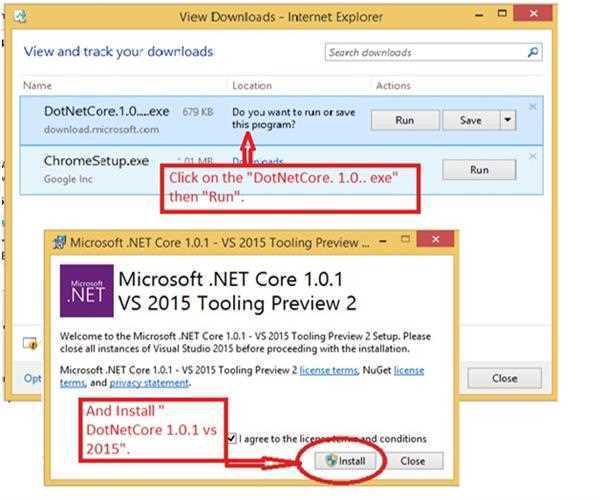600x500 pixels.
Task: Click the search magnifier icon in downloads
Action: (534, 52)
